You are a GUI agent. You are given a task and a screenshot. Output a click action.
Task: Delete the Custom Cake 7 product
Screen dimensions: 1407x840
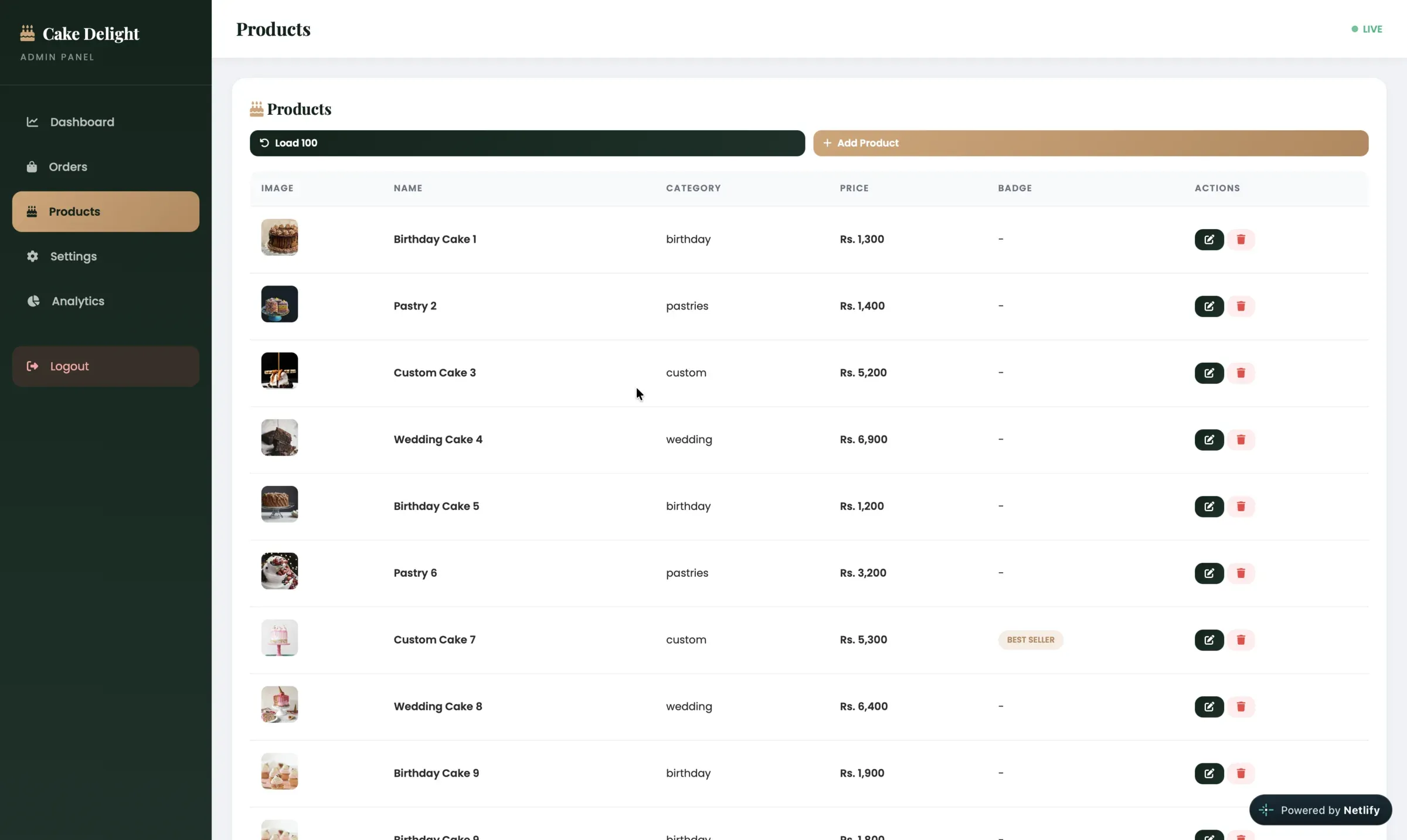pyautogui.click(x=1241, y=640)
